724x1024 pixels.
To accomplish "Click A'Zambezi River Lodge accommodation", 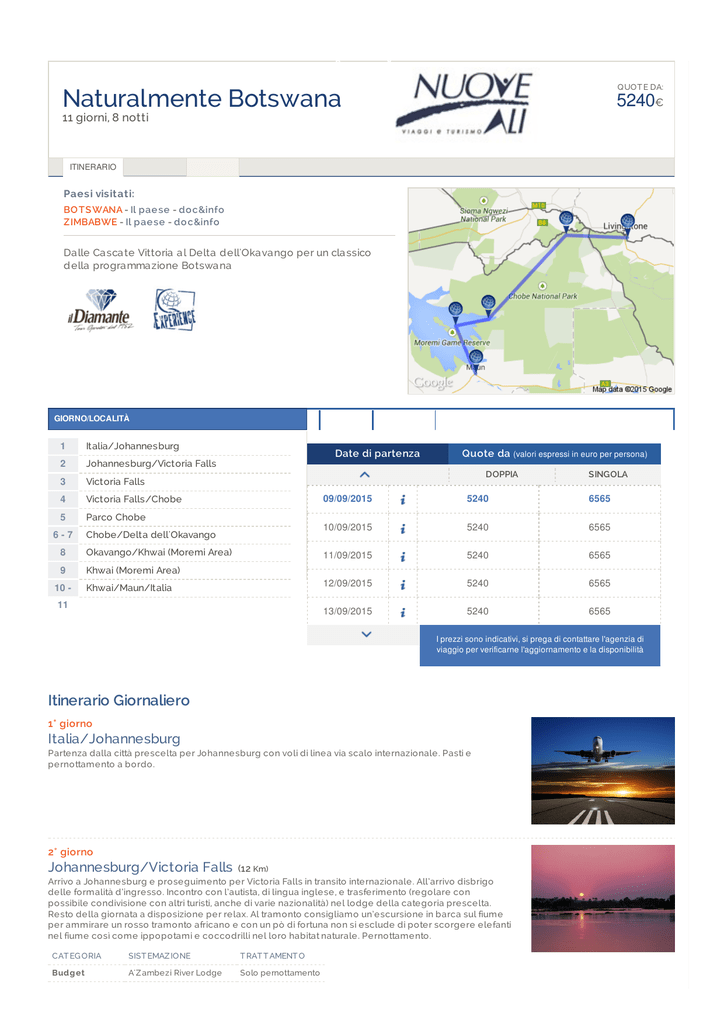I will (x=175, y=973).
